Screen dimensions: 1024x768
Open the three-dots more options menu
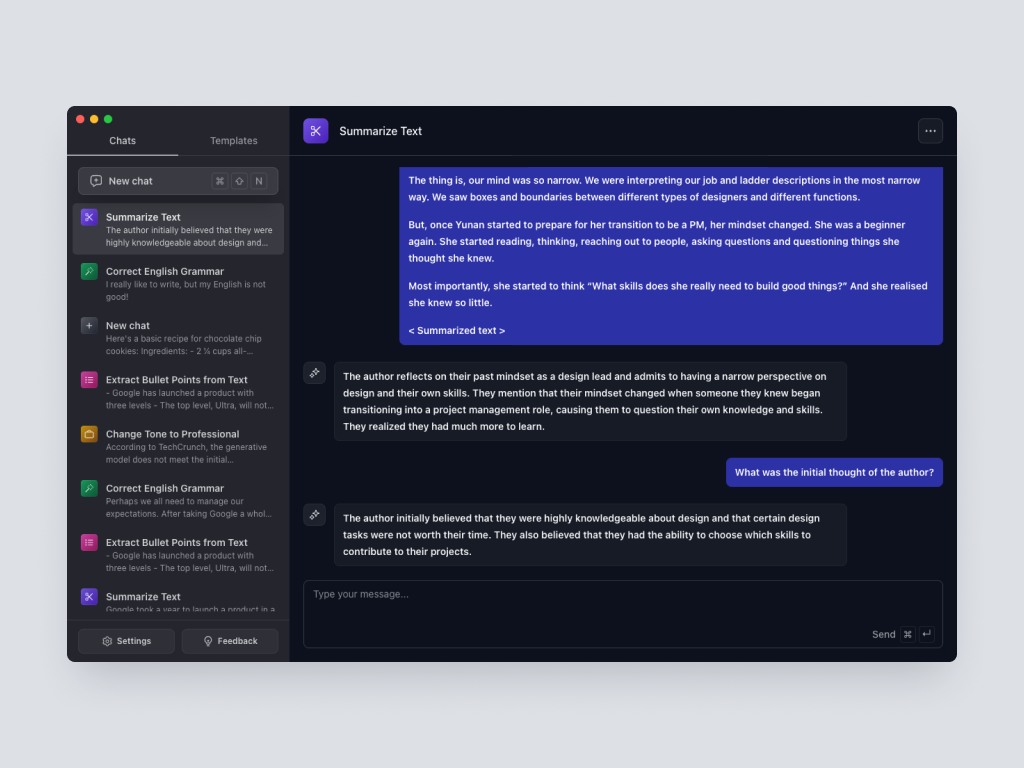[x=930, y=131]
